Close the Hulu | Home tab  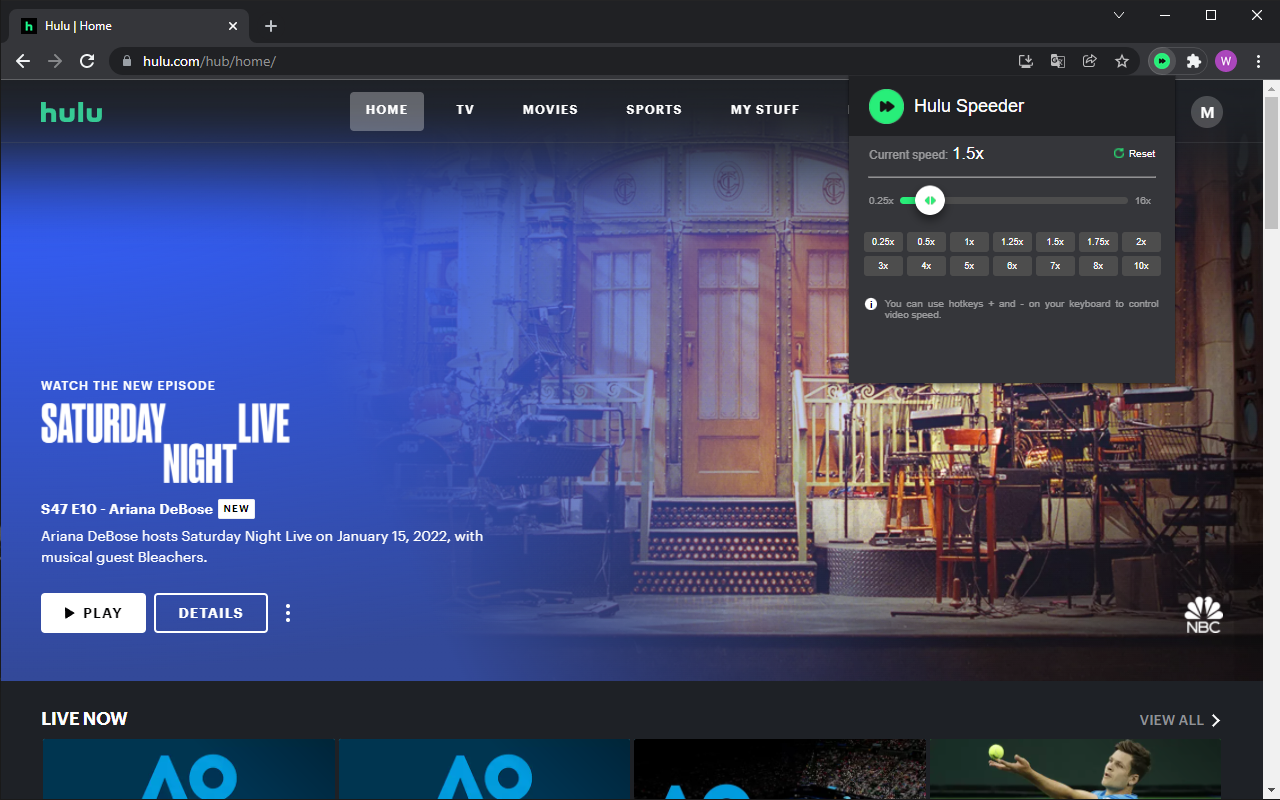[234, 26]
